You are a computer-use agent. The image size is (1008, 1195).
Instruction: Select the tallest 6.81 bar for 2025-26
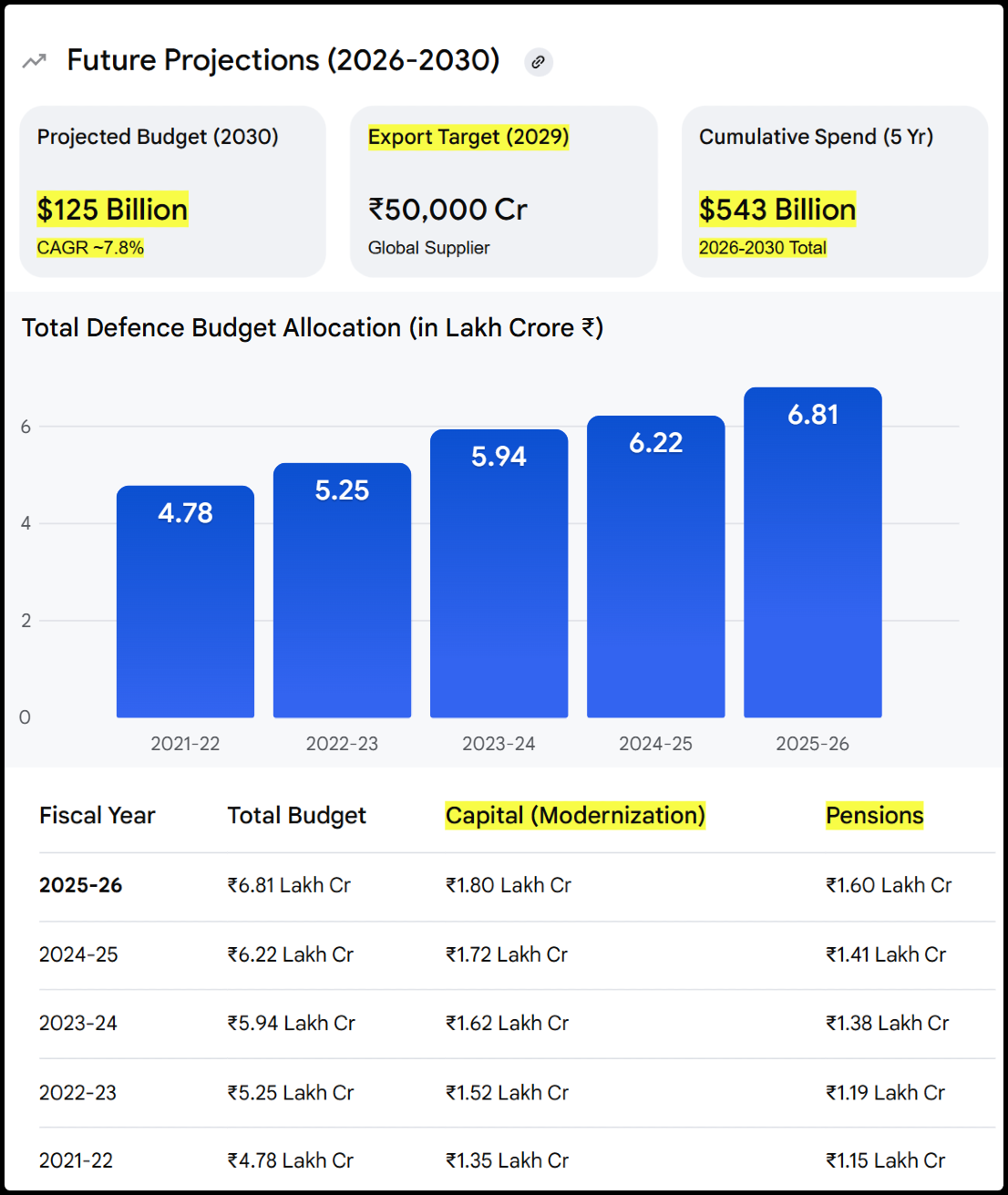point(813,551)
